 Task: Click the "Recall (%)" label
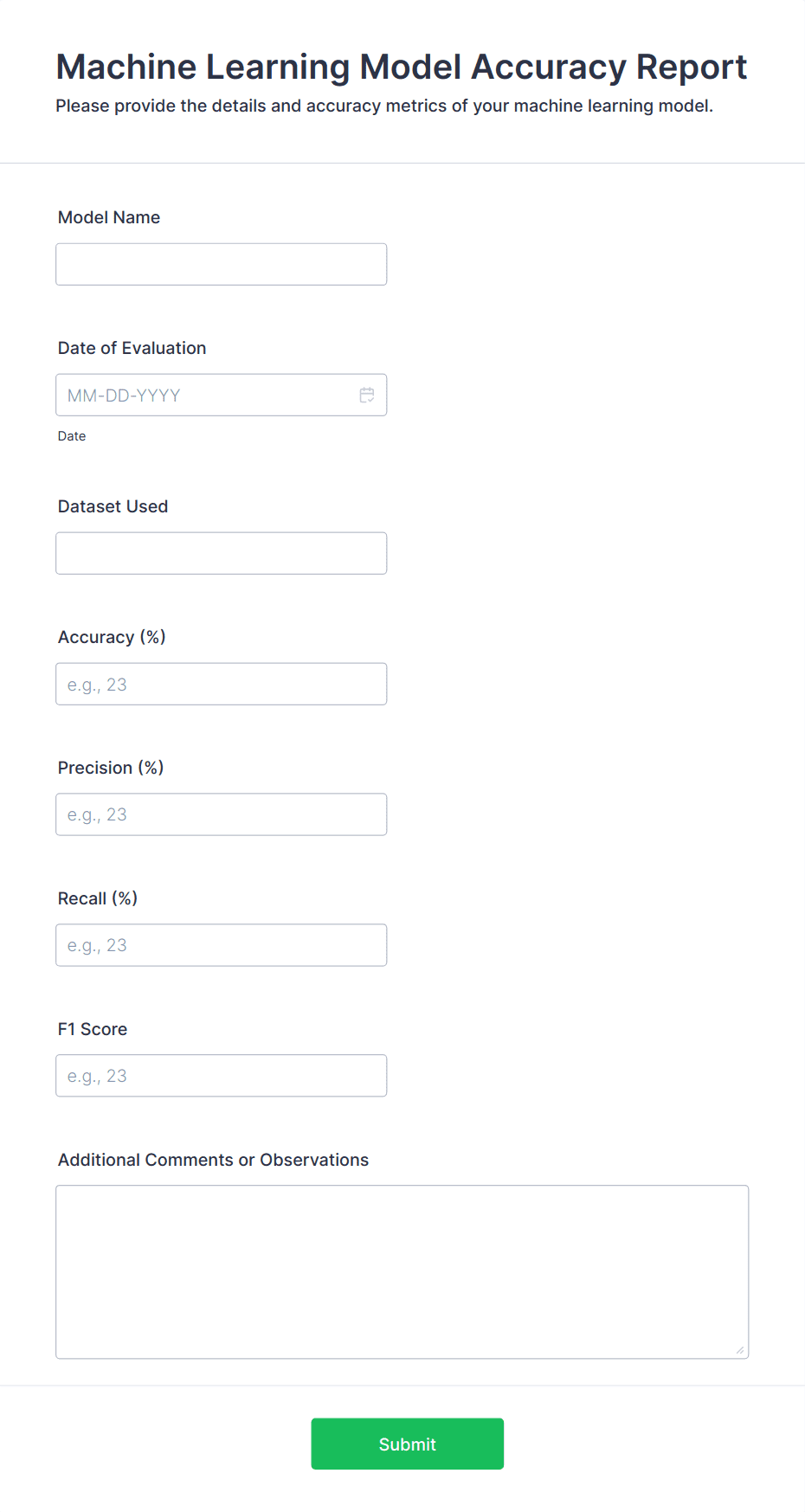98,898
